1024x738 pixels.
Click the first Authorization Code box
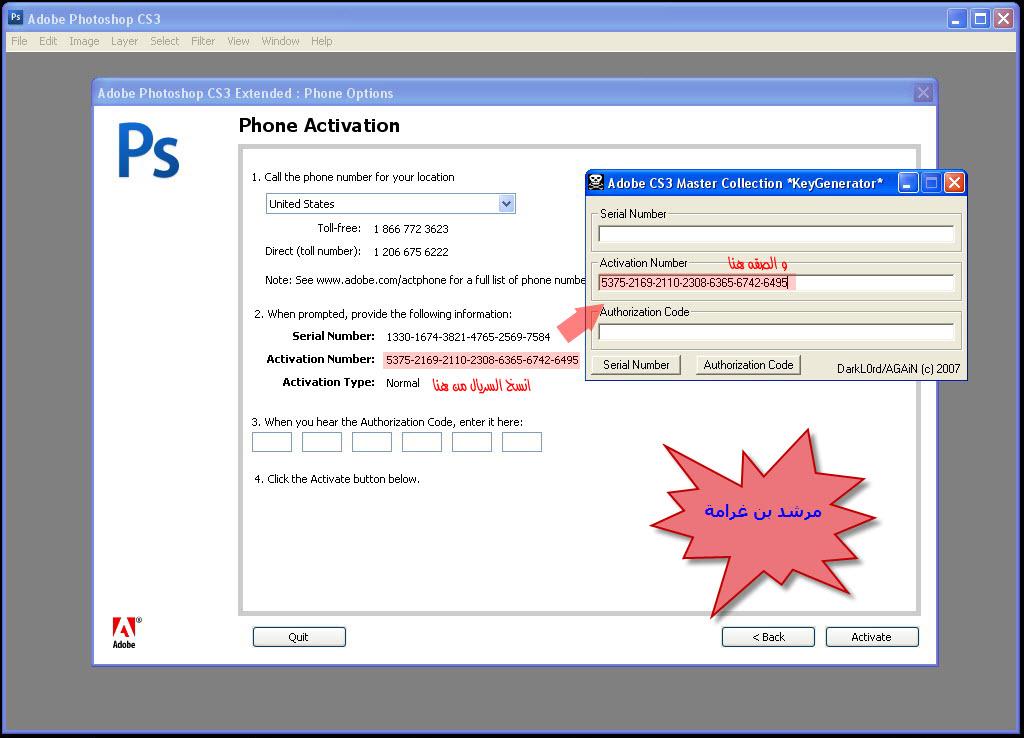point(272,442)
